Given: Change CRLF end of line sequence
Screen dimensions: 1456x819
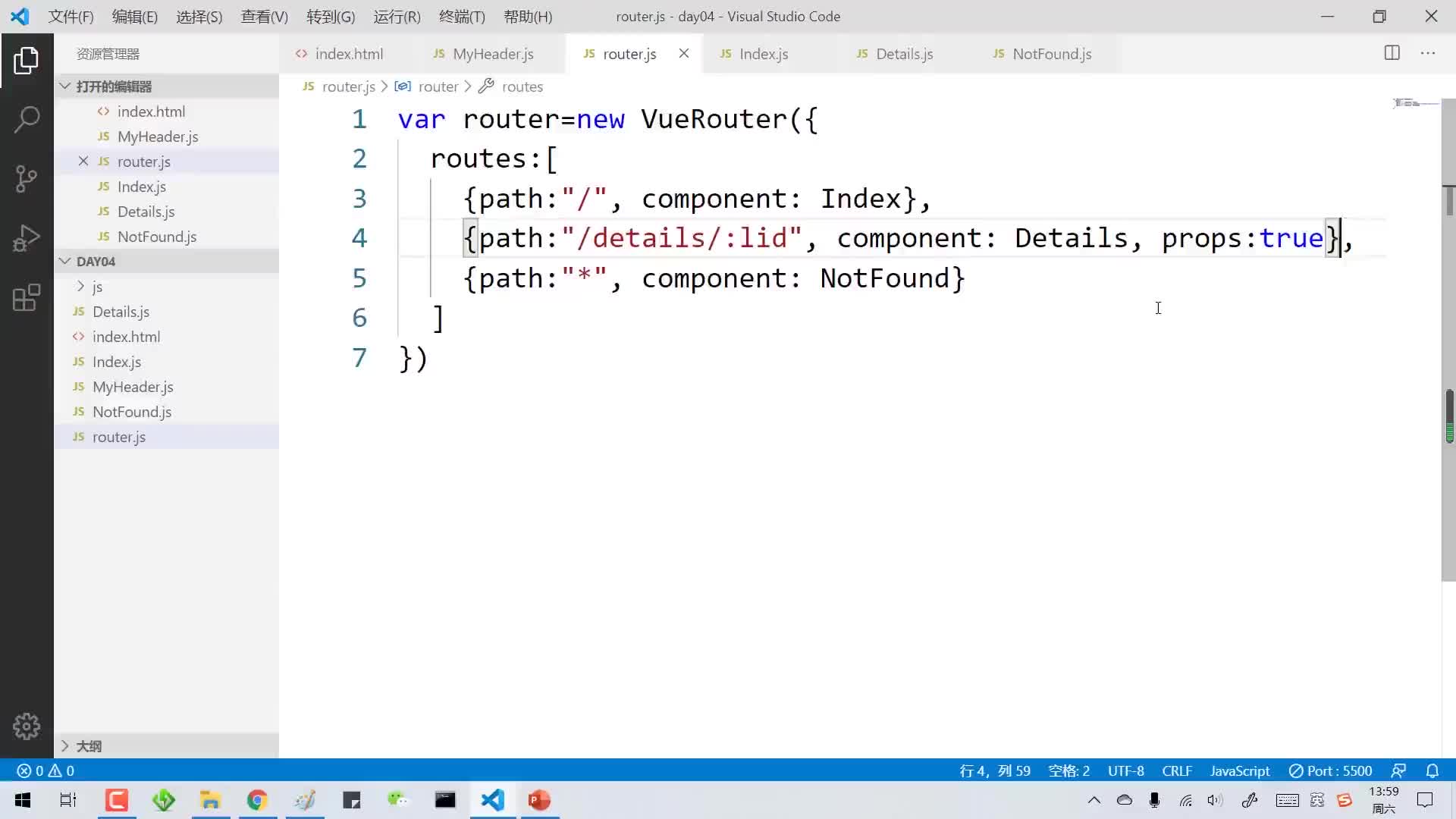Looking at the screenshot, I should coord(1177,770).
